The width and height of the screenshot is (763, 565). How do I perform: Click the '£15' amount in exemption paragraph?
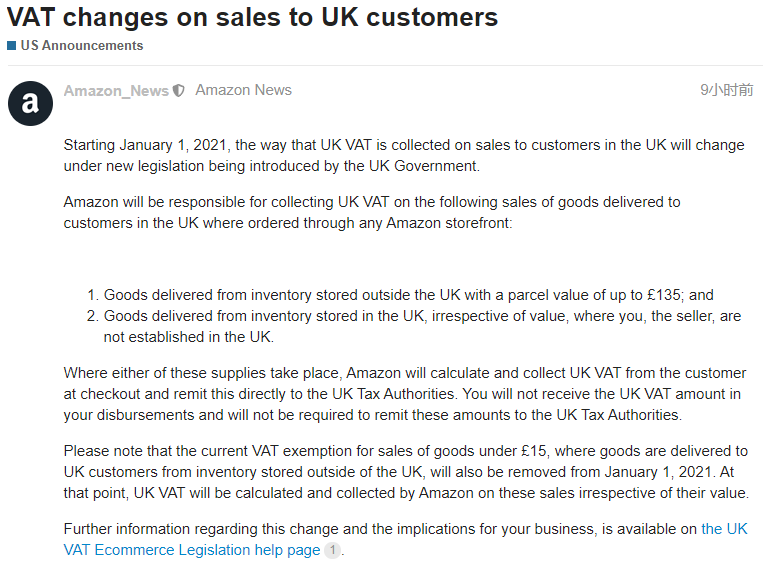[x=534, y=451]
